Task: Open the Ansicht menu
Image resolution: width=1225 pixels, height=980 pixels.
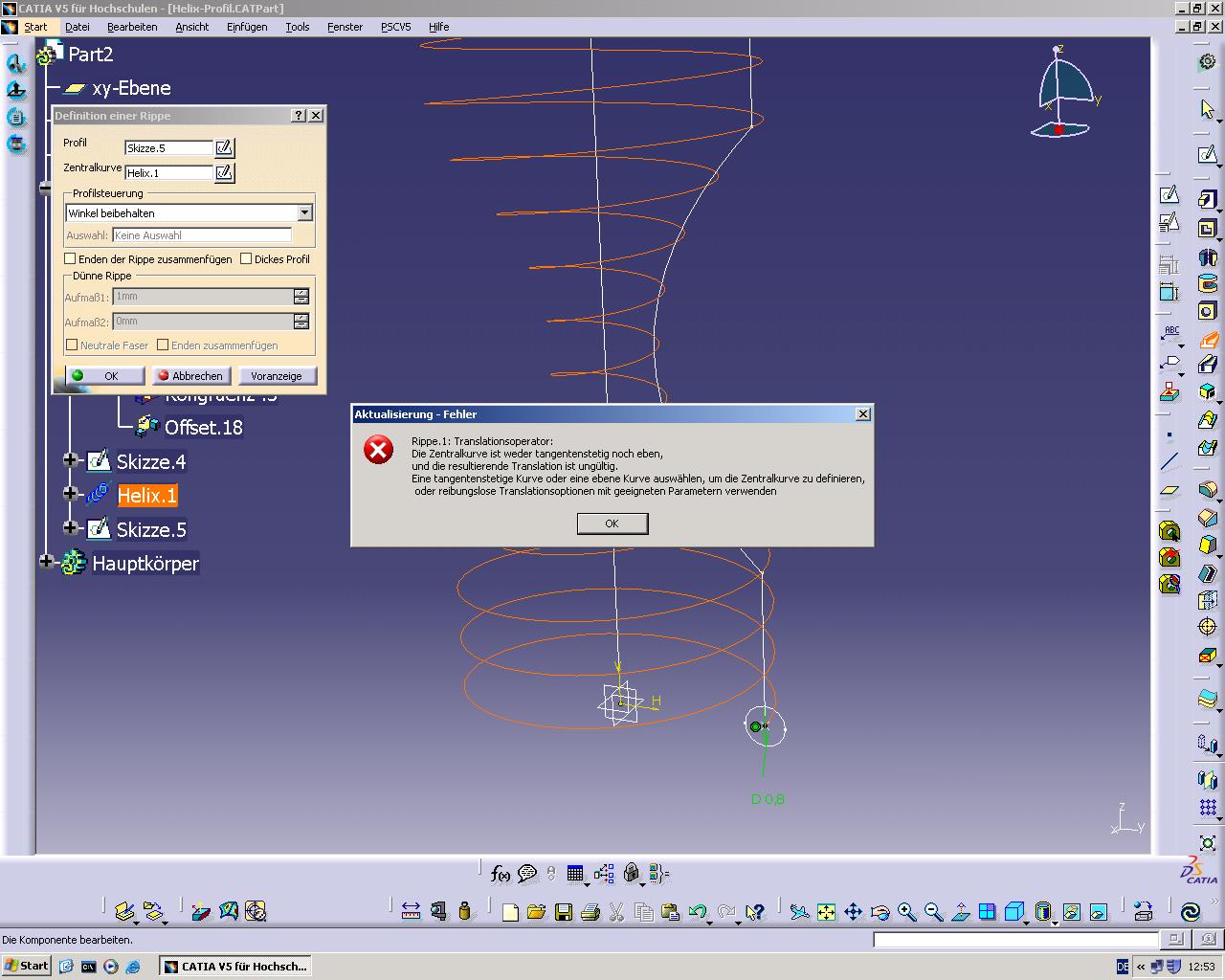Action: click(x=191, y=27)
